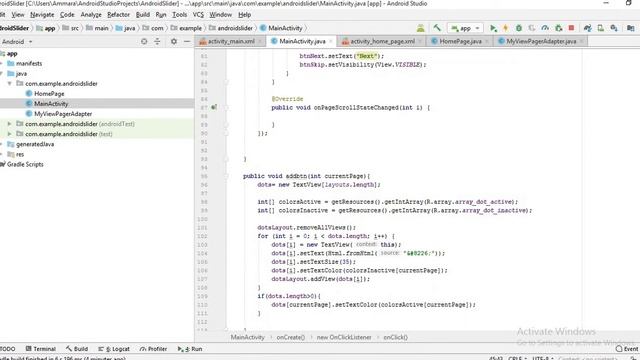Collapse all icon in Project panel header
640x360 pixels.
(x=157, y=41)
